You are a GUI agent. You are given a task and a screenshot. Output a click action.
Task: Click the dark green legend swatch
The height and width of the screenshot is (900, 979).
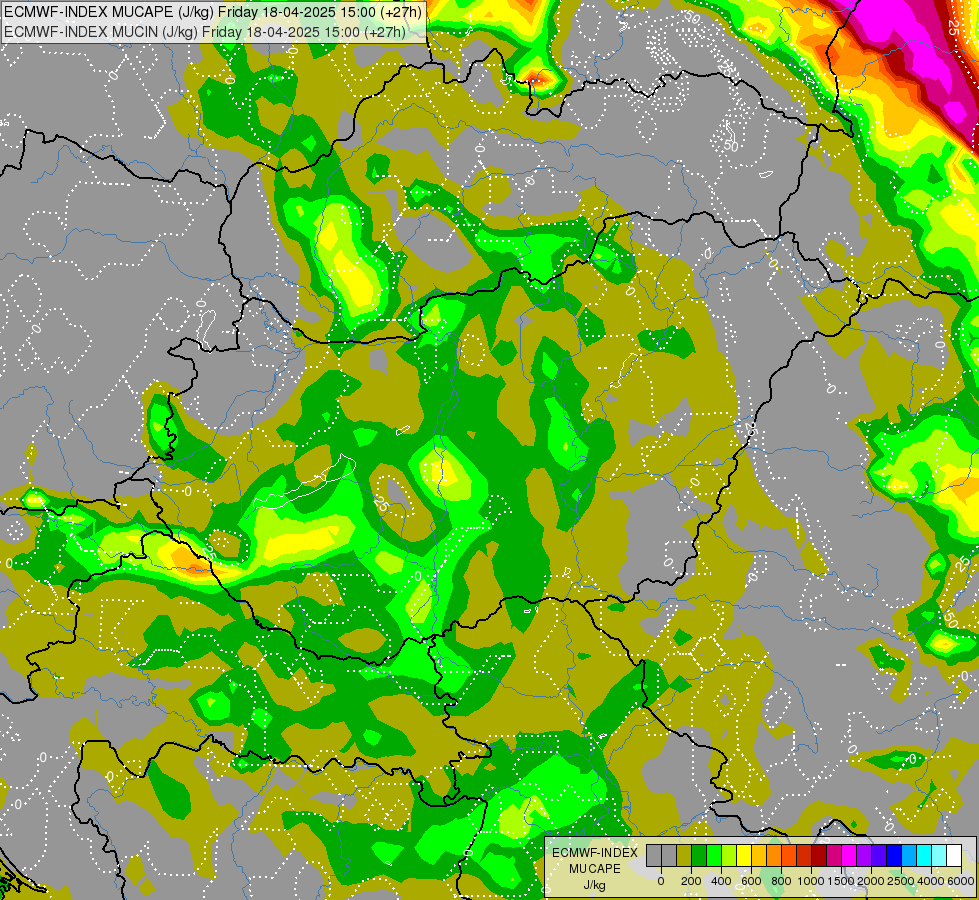point(699,856)
